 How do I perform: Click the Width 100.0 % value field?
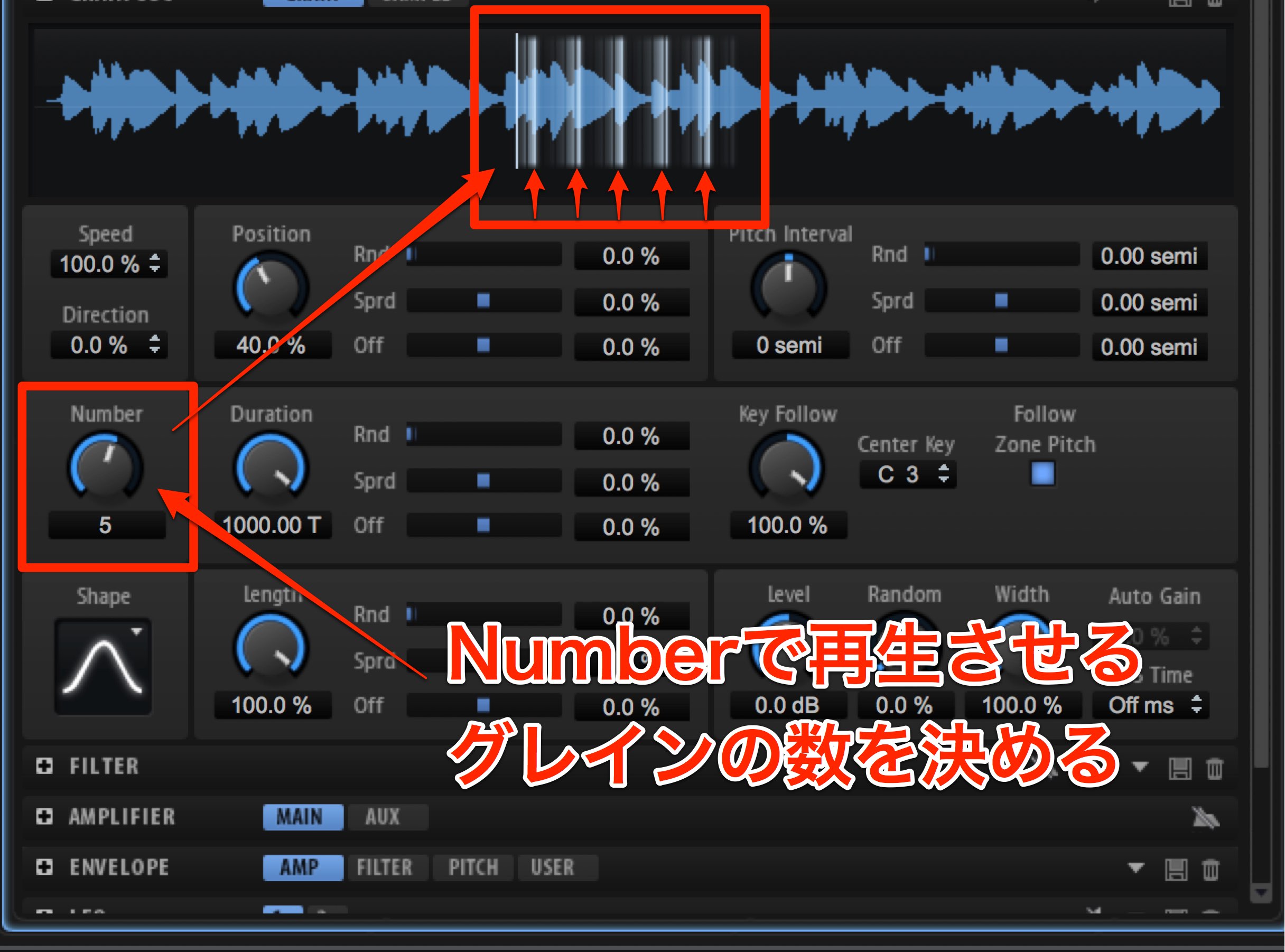coord(1023,705)
